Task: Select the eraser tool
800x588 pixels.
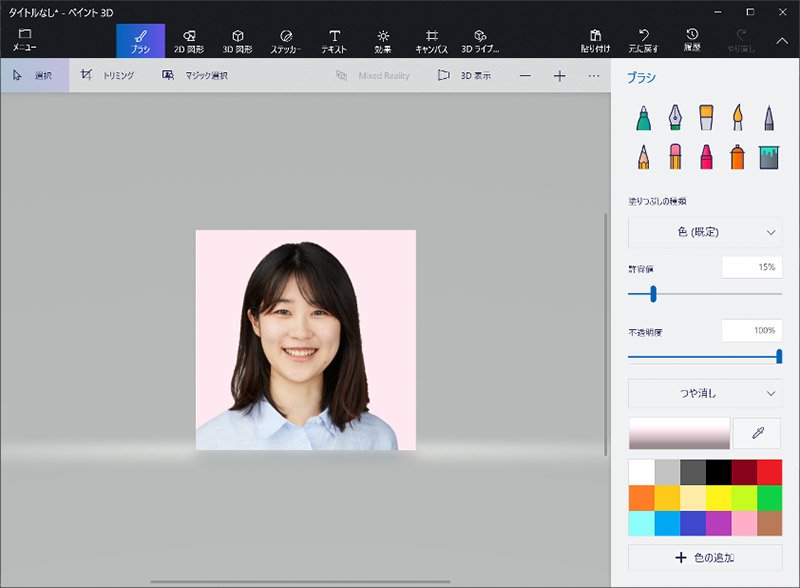Action: (x=675, y=157)
